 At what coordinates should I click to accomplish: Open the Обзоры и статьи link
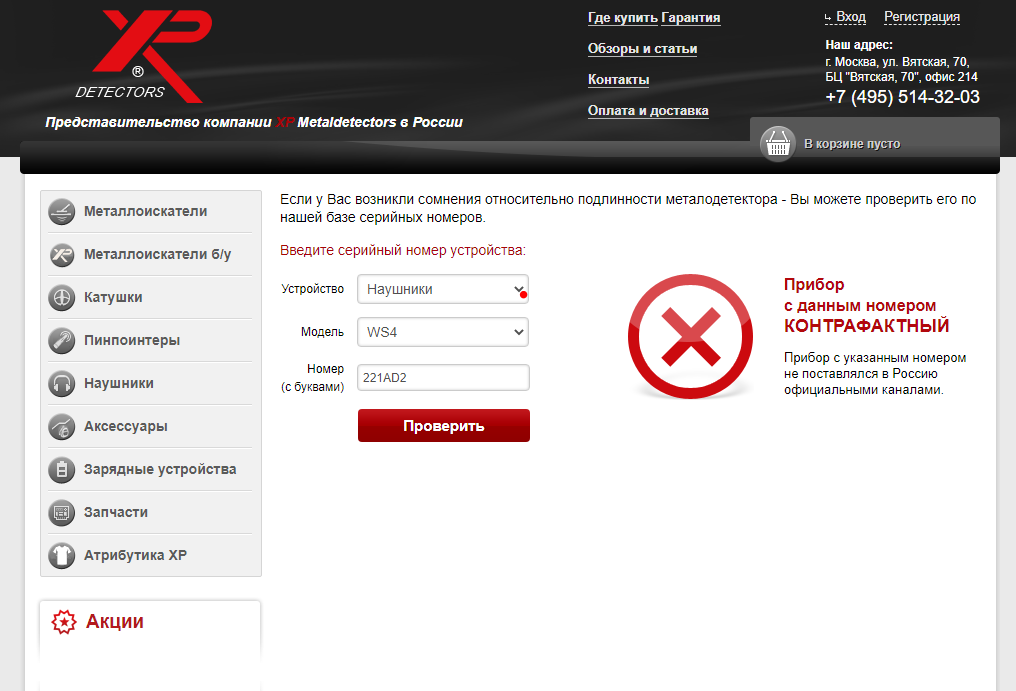(x=642, y=49)
